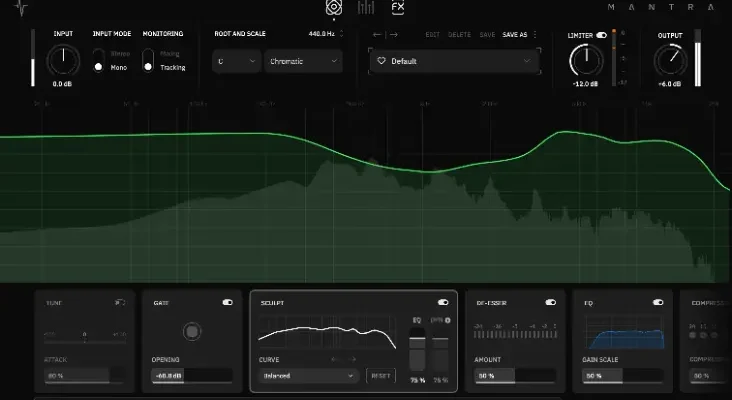Toggle the Limiter switch
Viewport: 732px width, 400px height.
(x=602, y=35)
